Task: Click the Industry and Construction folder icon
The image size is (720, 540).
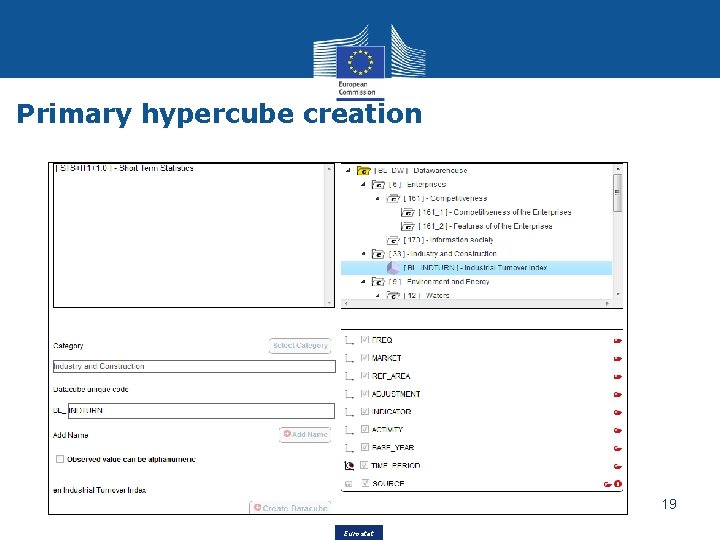Action: point(378,254)
